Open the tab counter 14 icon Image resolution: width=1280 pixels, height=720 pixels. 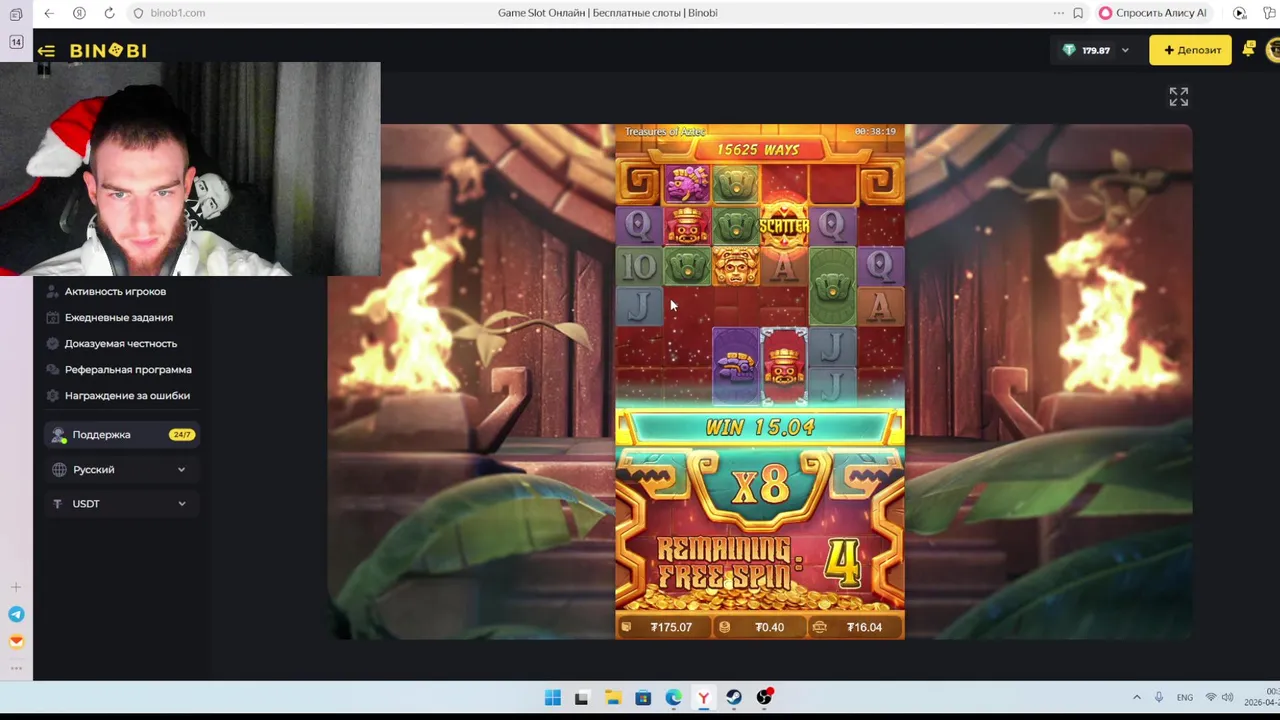[16, 42]
